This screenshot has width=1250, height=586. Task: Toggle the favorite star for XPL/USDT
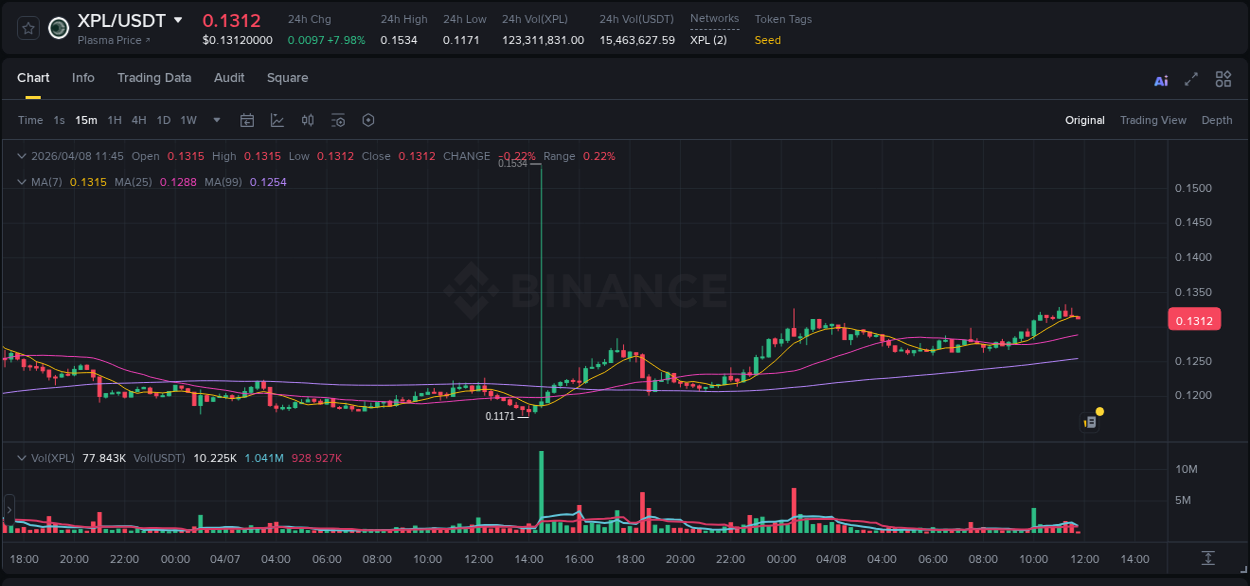click(x=27, y=27)
